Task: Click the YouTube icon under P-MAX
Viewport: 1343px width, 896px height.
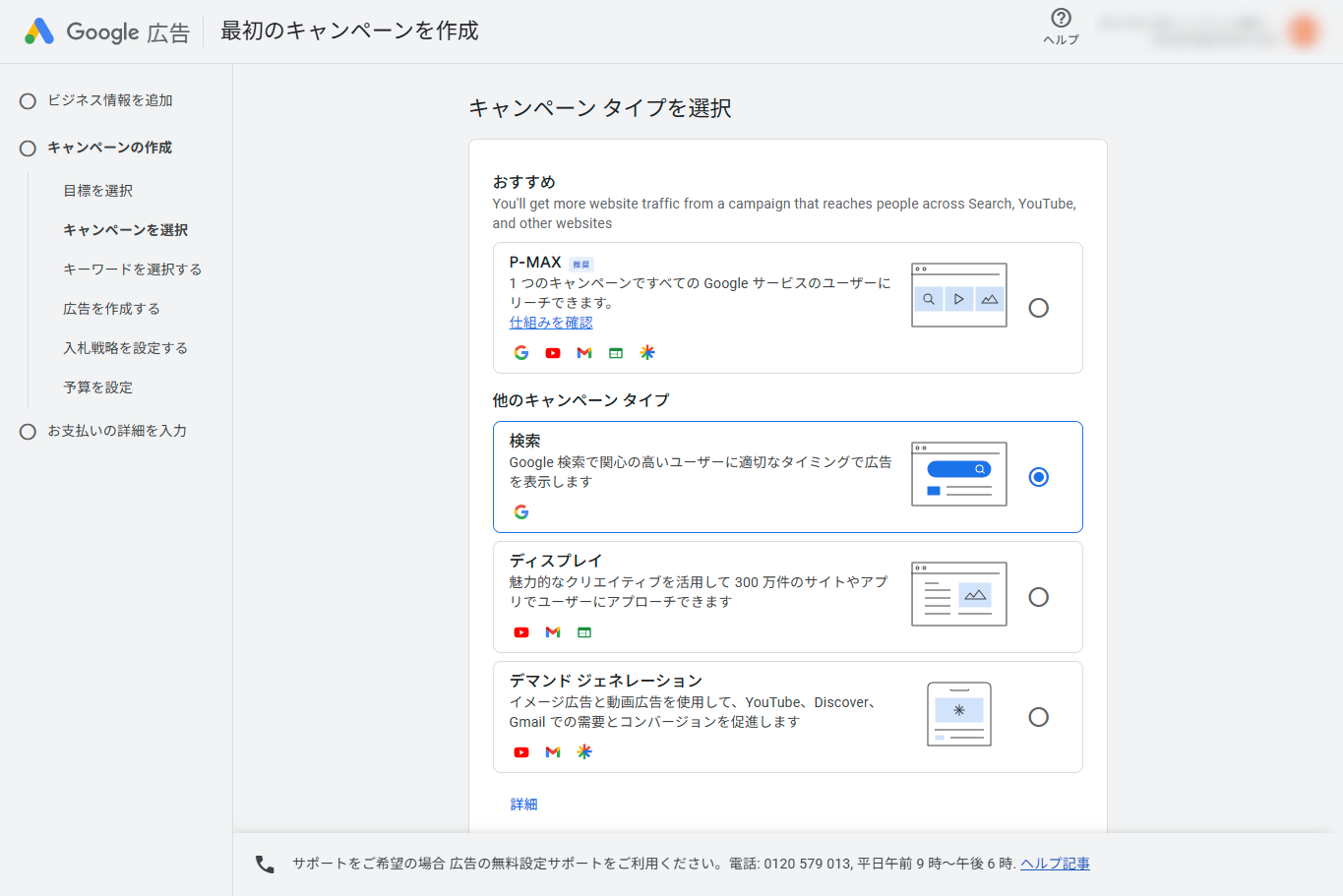Action: coord(553,352)
